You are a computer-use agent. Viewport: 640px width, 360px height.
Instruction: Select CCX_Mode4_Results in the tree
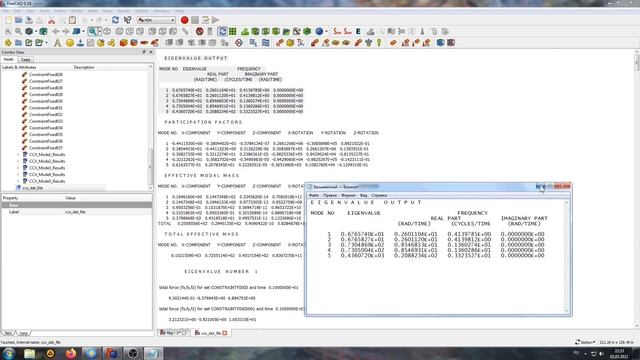point(47,174)
